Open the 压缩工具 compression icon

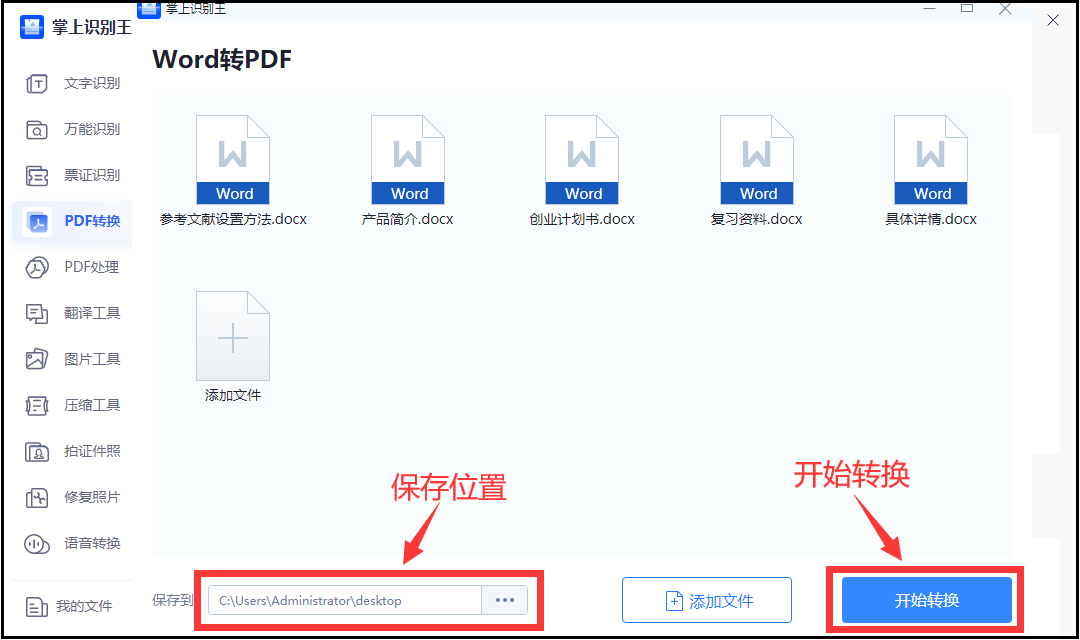(x=37, y=405)
